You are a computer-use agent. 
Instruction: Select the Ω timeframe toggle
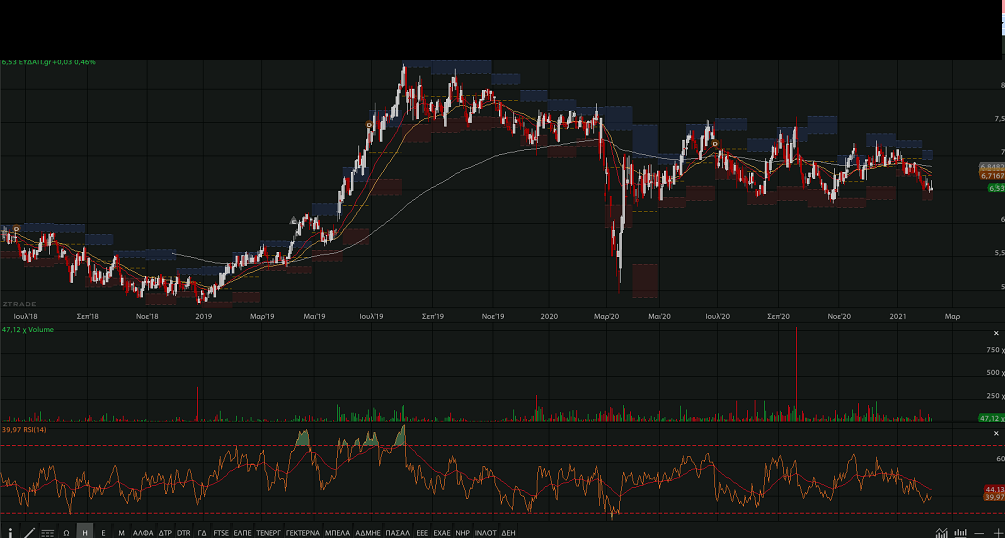[x=66, y=533]
